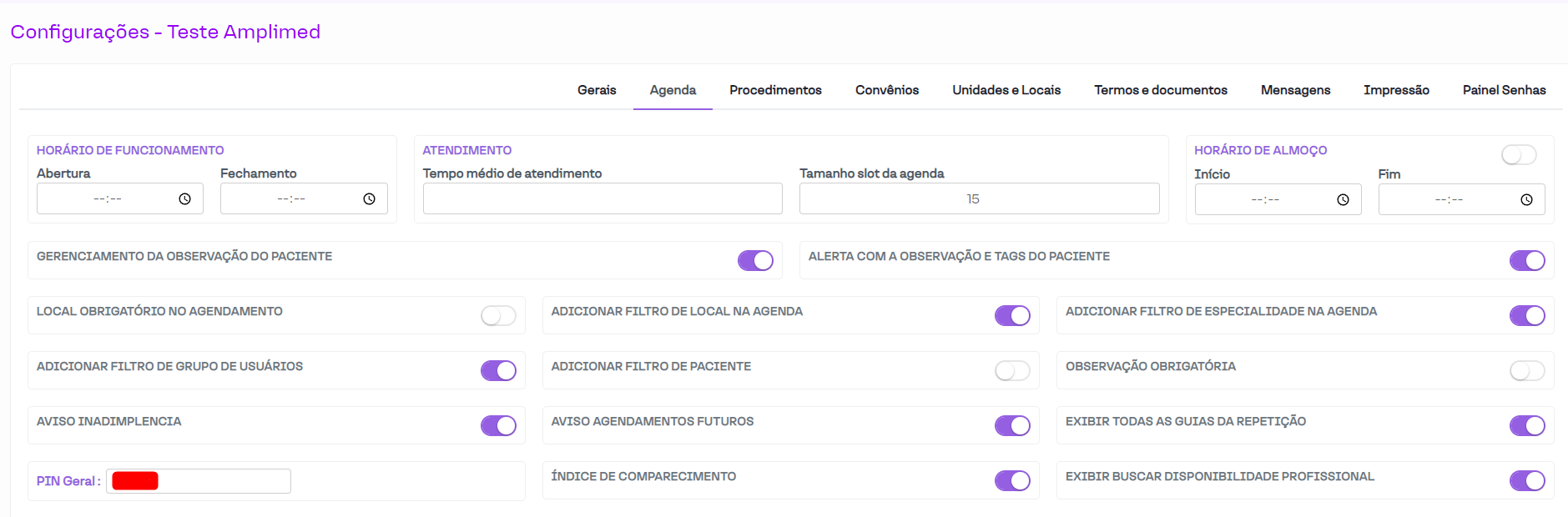Open time picker for lunch Fim
This screenshot has width=1568, height=517.
tap(1526, 200)
